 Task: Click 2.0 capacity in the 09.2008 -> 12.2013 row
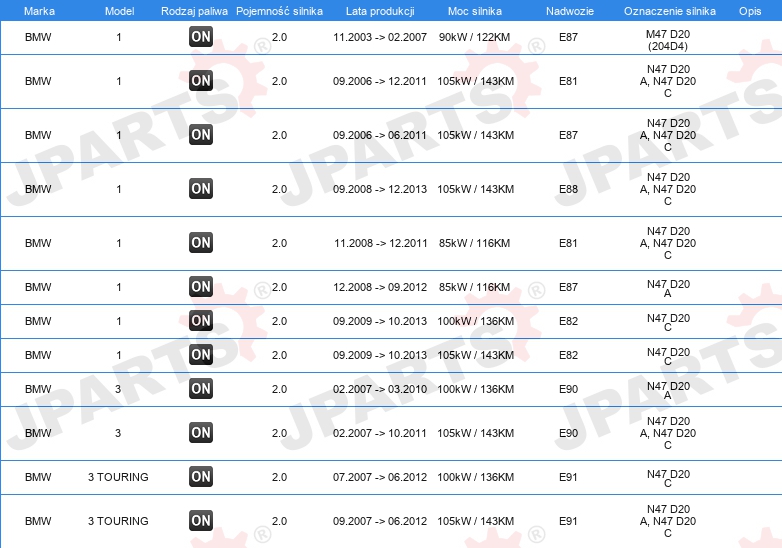[279, 189]
